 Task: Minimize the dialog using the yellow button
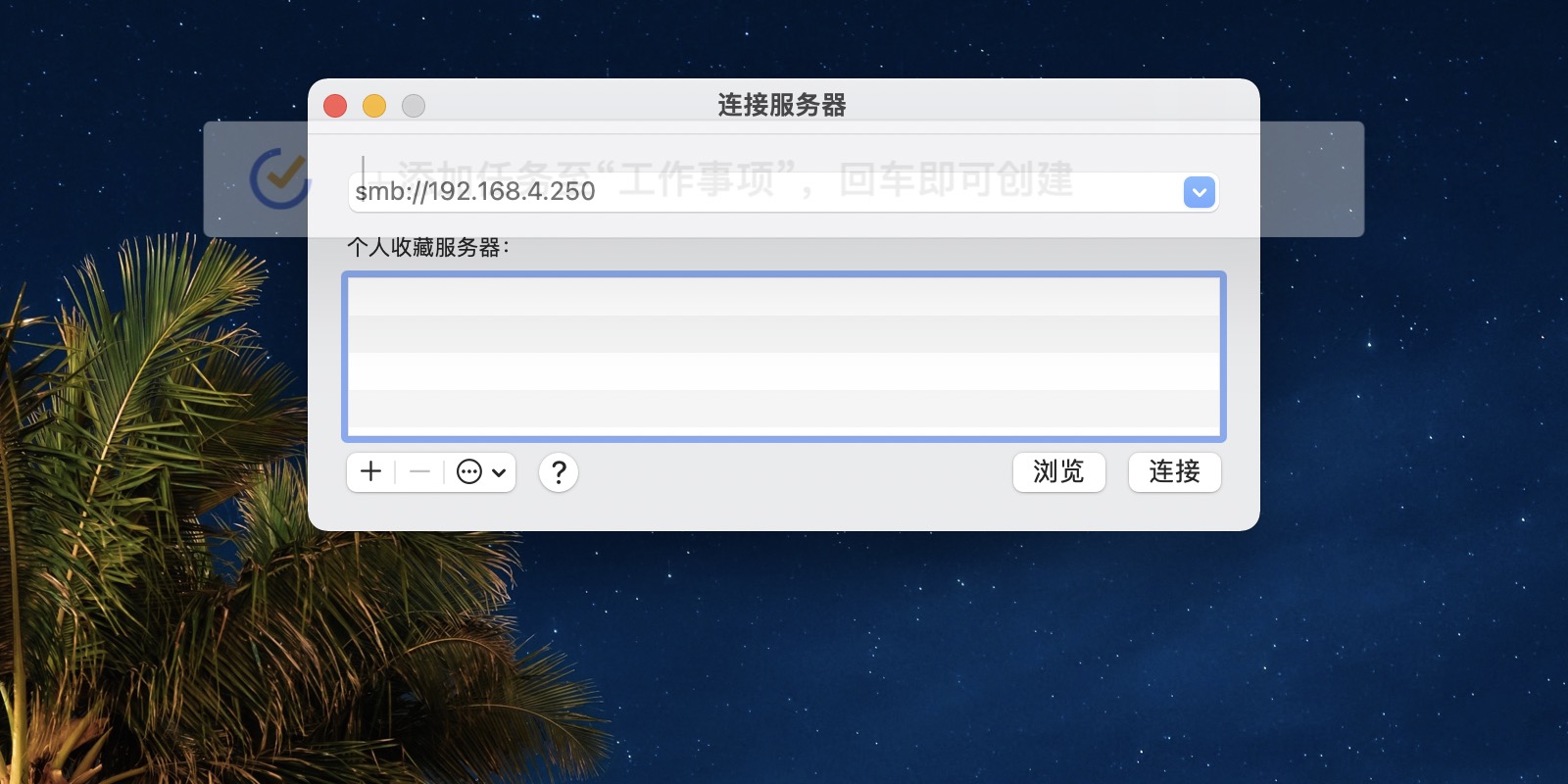(374, 105)
